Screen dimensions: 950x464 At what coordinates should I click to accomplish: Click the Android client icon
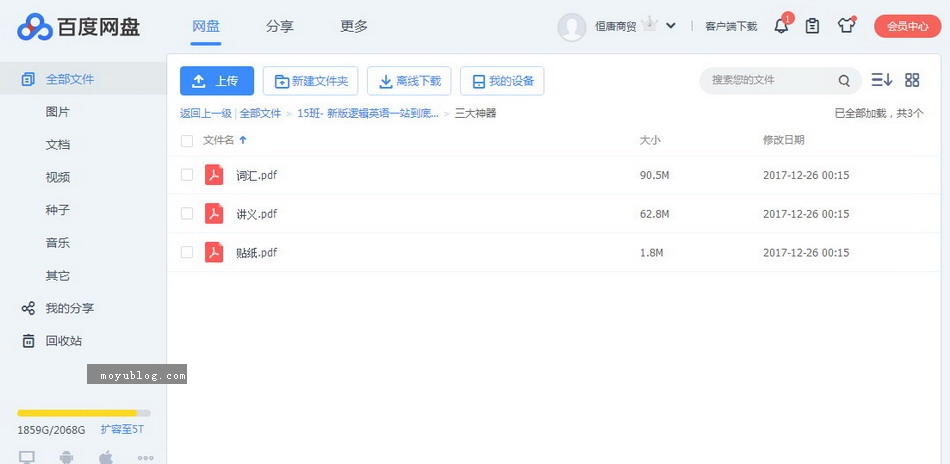click(x=66, y=457)
